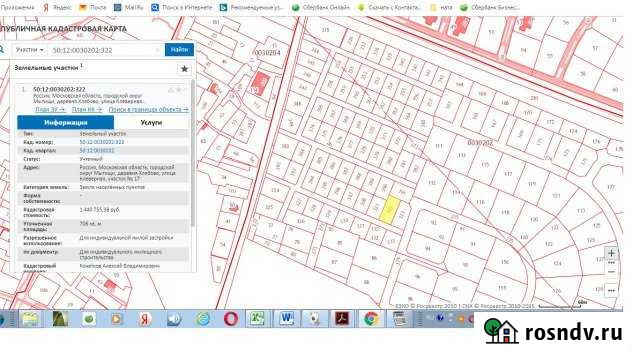Image resolution: width=640 pixels, height=360 pixels.
Task: Open Почта bookmark in bookmarks bar
Action: coord(93,7)
